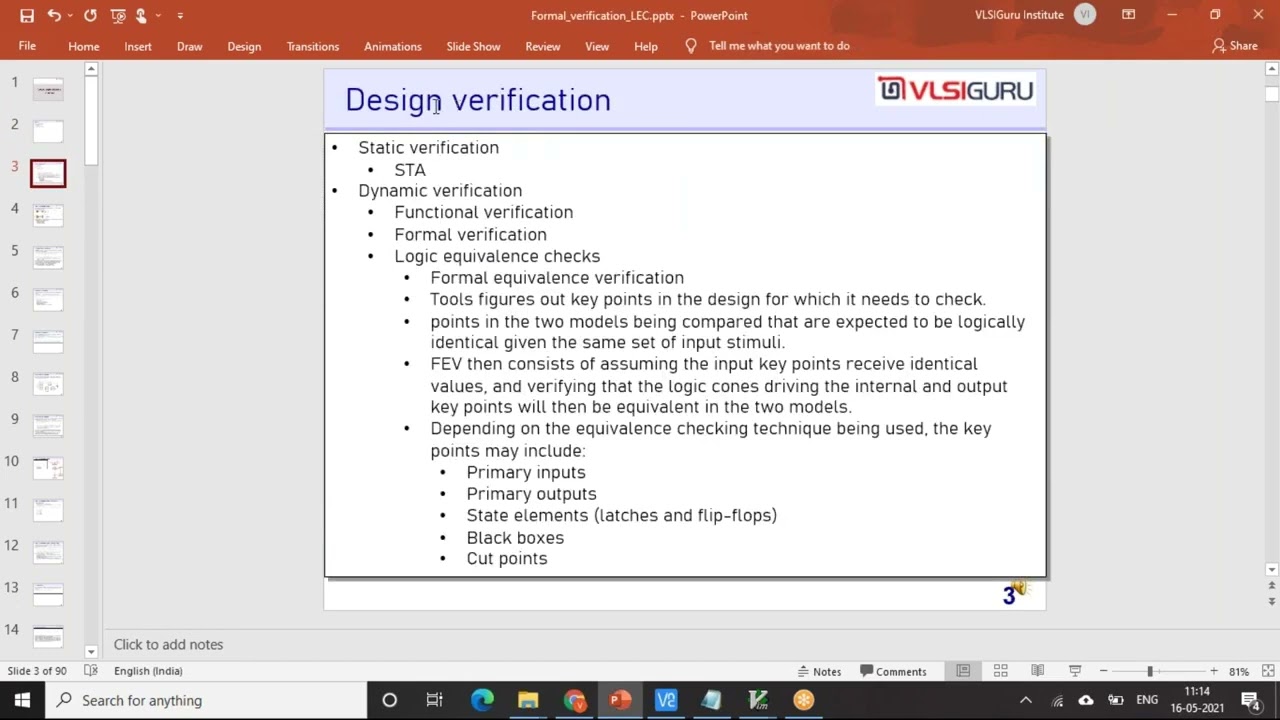Start Slide Show from status bar icon
This screenshot has width=1280, height=720.
(x=1075, y=671)
